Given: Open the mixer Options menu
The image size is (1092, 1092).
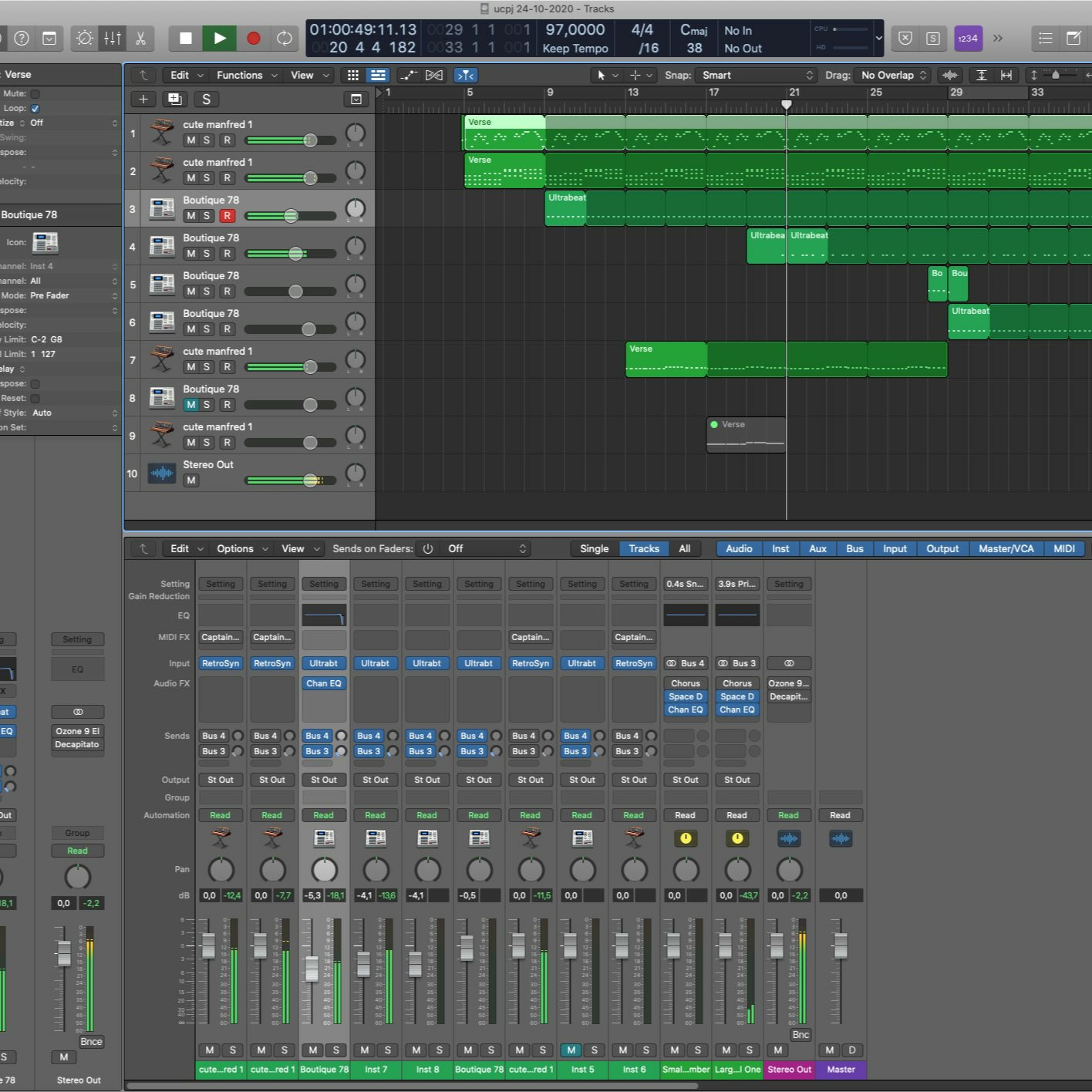Looking at the screenshot, I should coord(241,549).
